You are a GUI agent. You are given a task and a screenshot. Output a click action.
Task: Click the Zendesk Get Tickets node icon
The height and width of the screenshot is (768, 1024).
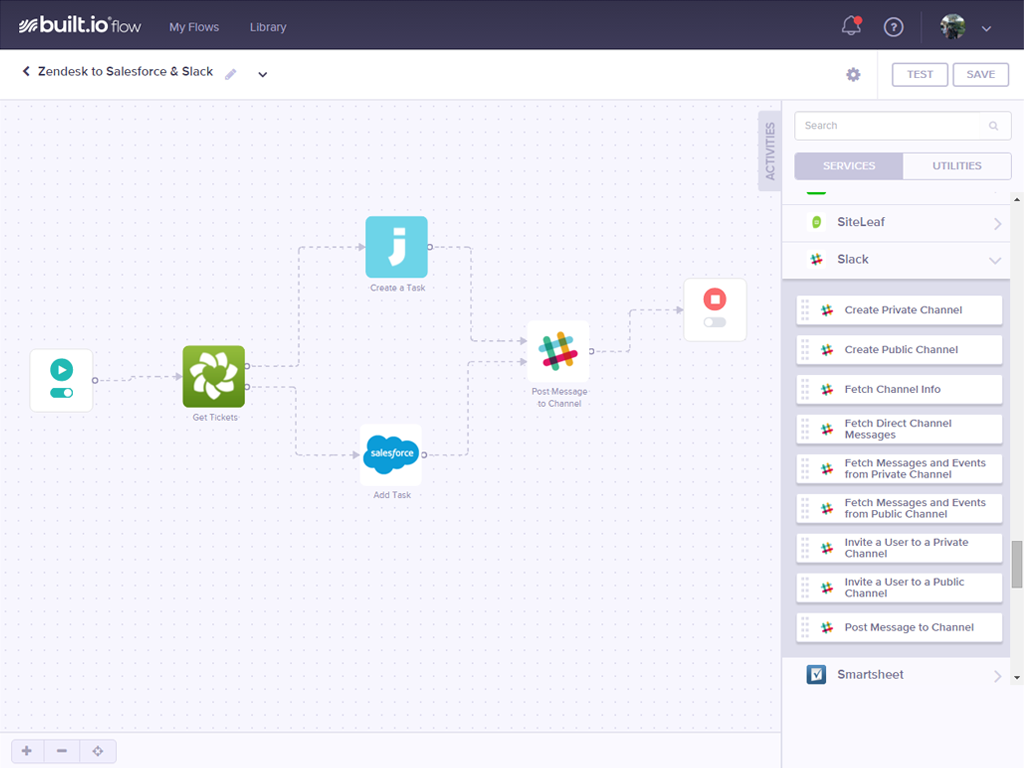pos(214,376)
